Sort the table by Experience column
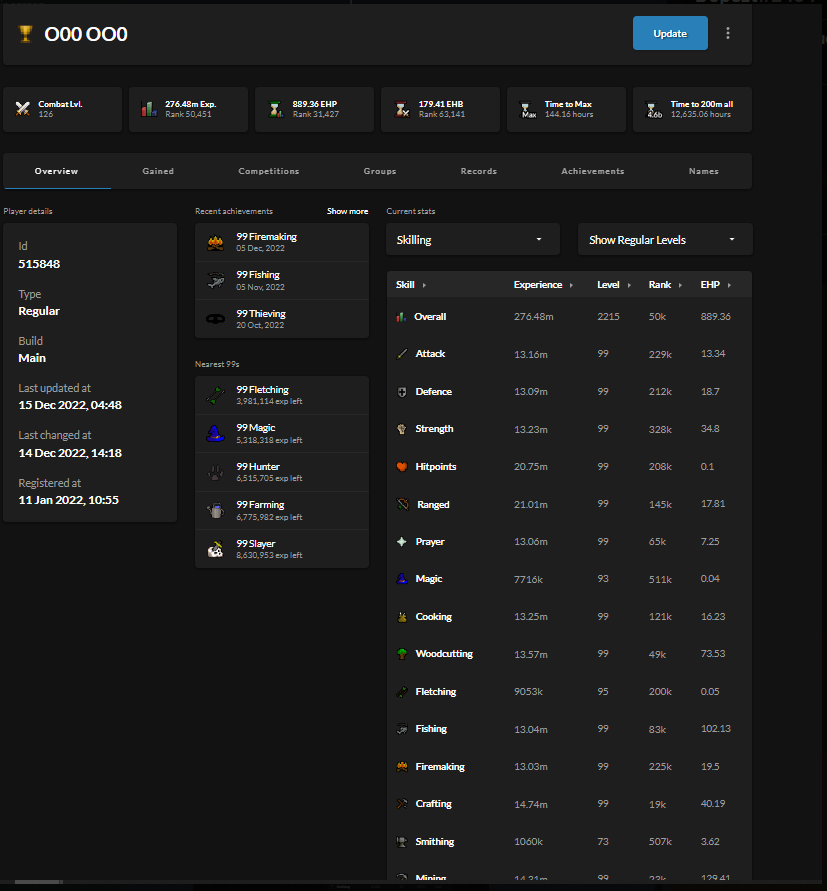Screen dimensions: 827x891 (543, 285)
